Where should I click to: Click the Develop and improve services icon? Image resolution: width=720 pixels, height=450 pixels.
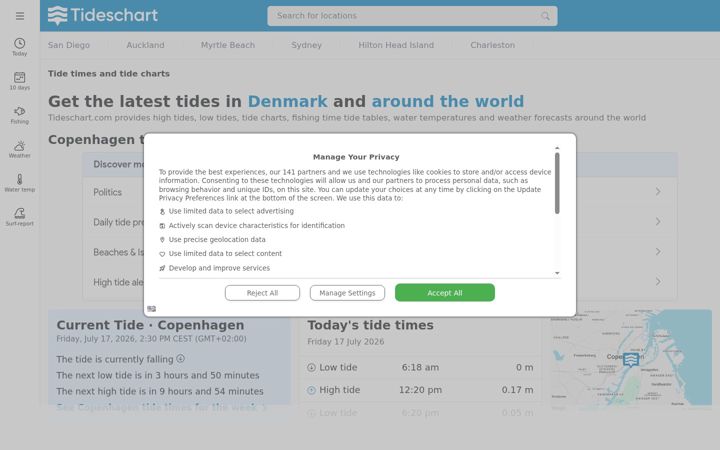point(162,268)
